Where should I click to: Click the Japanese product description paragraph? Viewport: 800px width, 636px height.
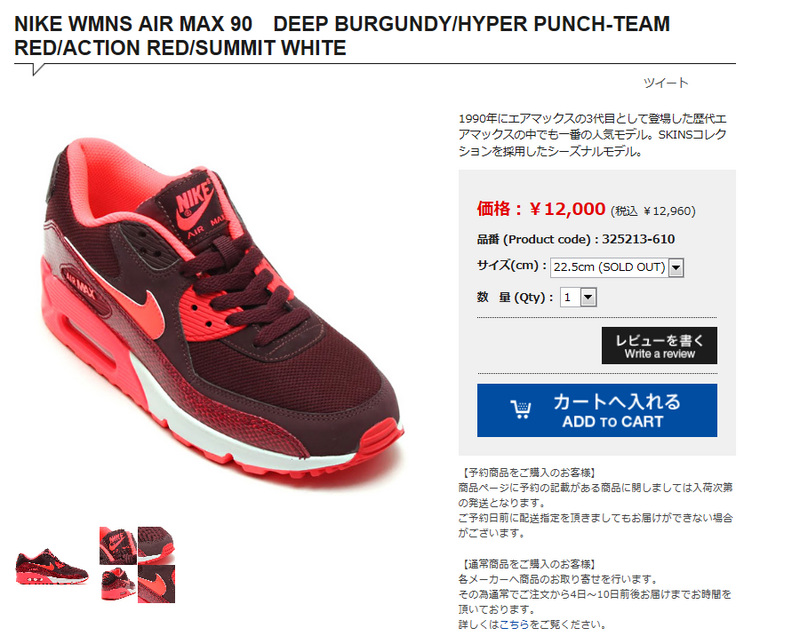point(592,135)
